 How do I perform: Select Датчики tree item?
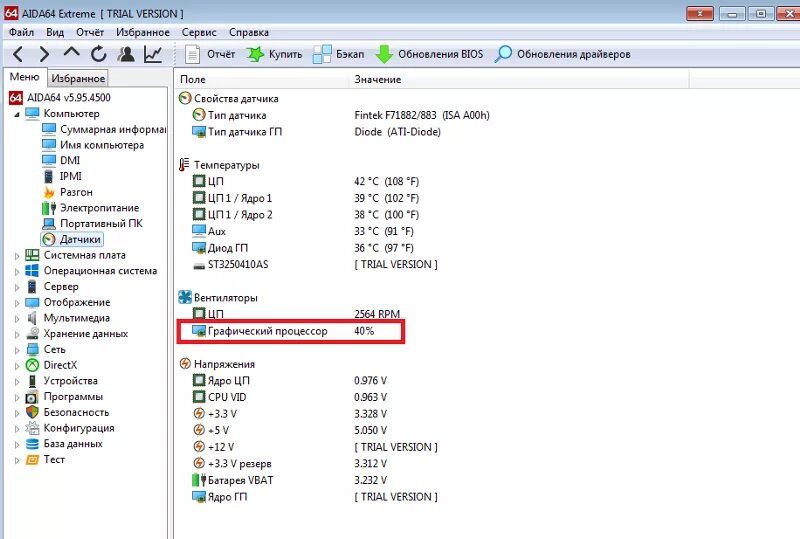[x=72, y=239]
